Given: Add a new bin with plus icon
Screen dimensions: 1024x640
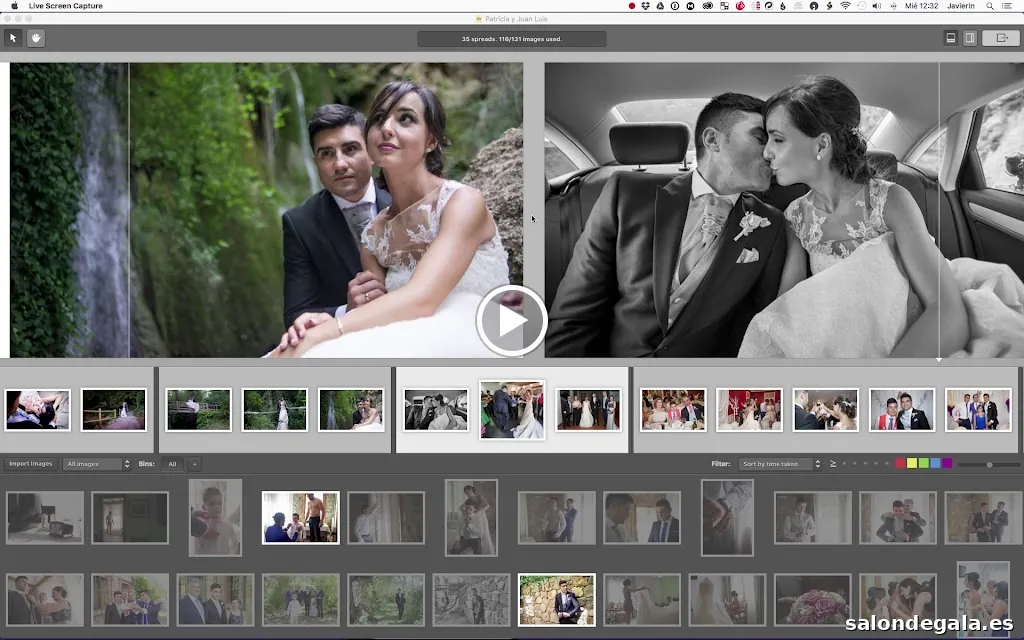Looking at the screenshot, I should tap(194, 464).
